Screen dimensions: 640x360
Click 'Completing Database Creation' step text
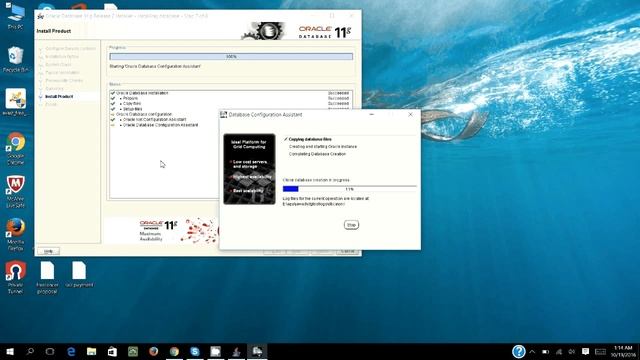[317, 154]
